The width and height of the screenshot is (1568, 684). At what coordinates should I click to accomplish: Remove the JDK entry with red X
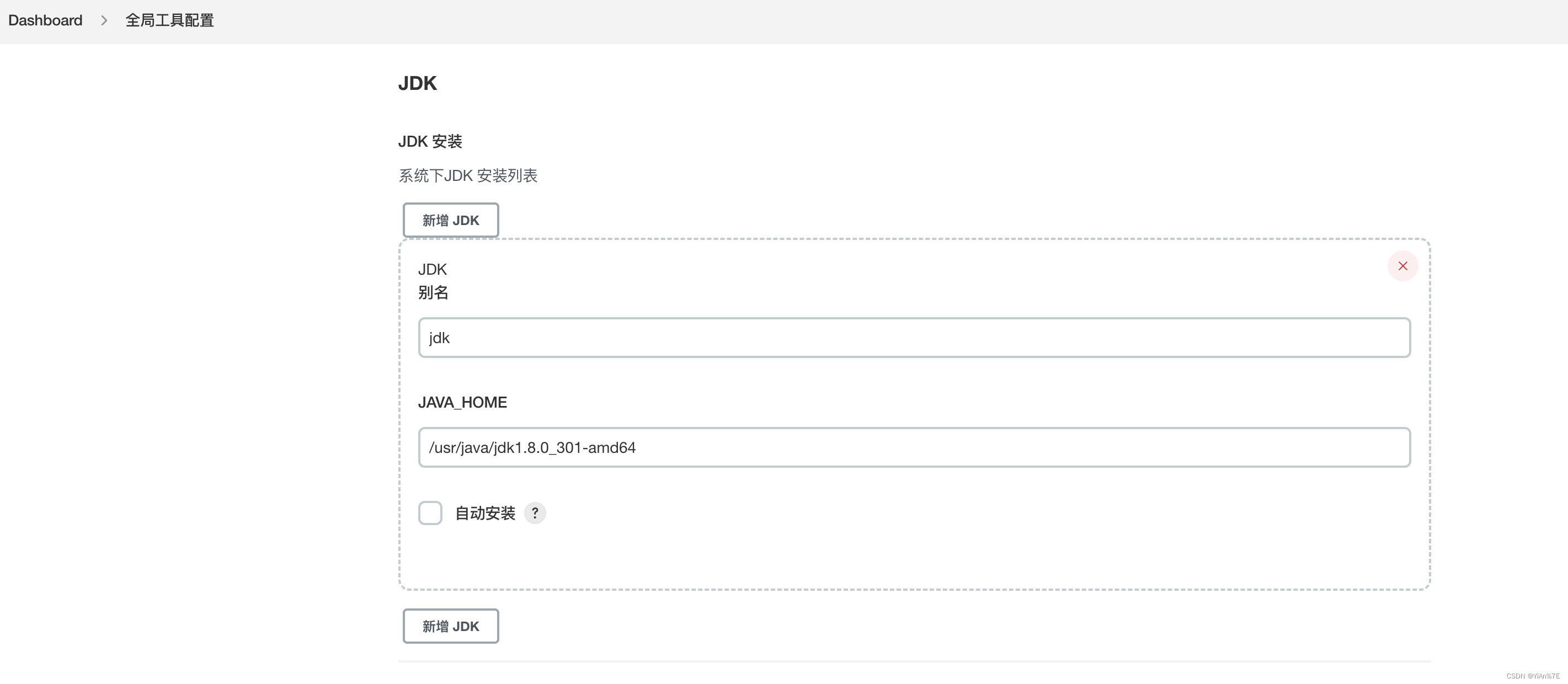point(1402,266)
